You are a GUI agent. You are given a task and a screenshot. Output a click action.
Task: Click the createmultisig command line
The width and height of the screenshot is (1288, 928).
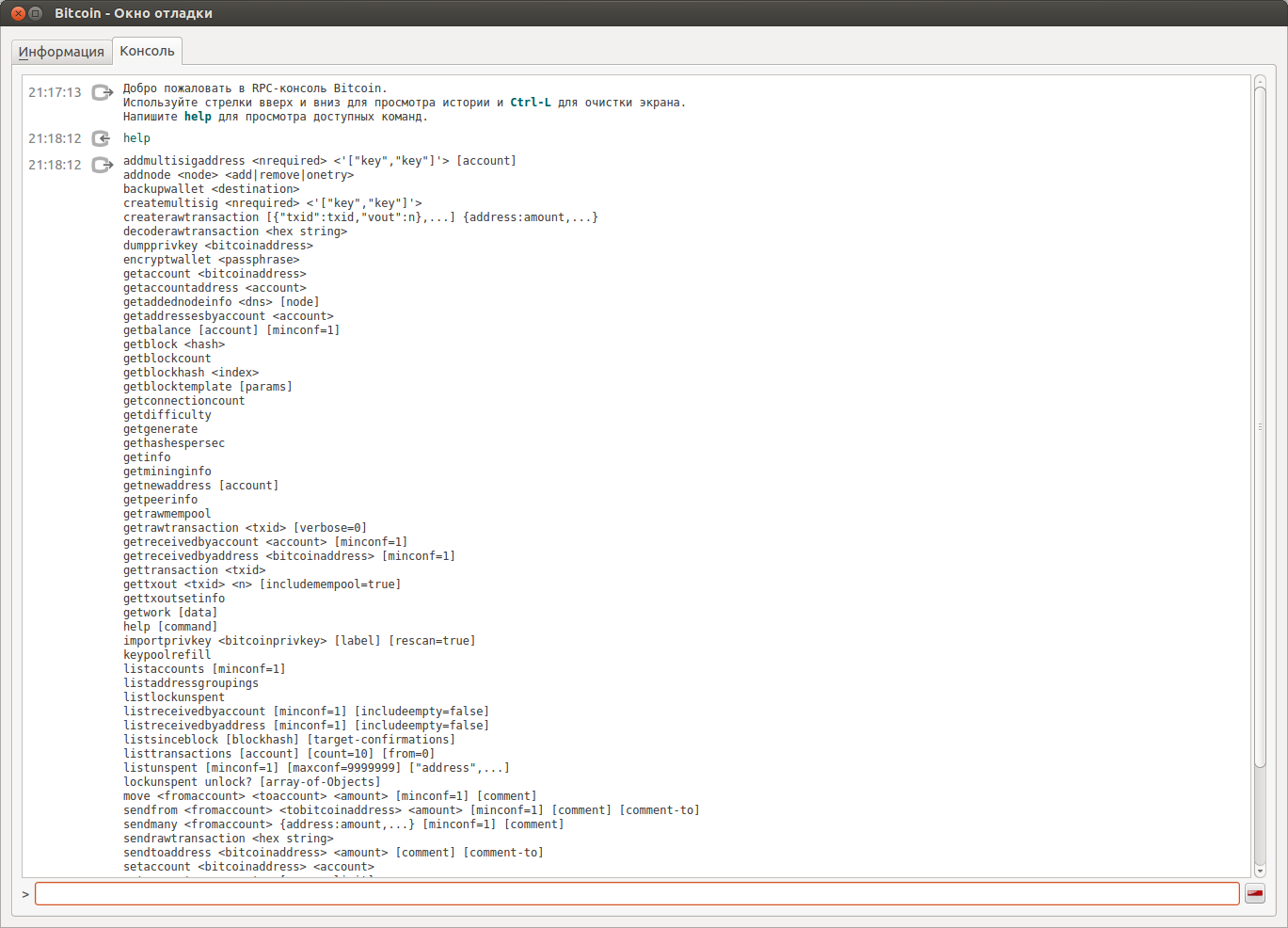[273, 203]
